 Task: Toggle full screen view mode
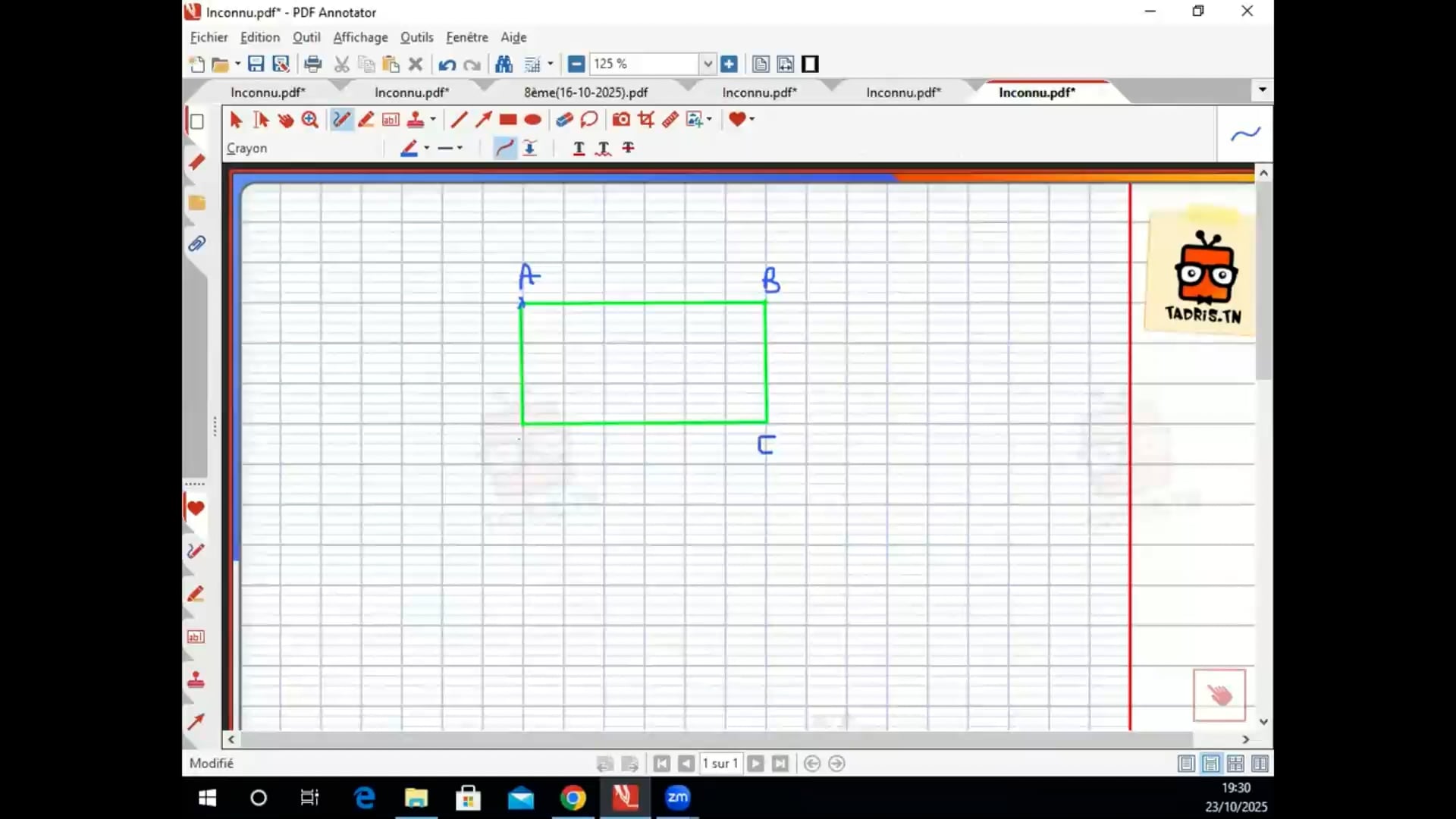point(810,64)
